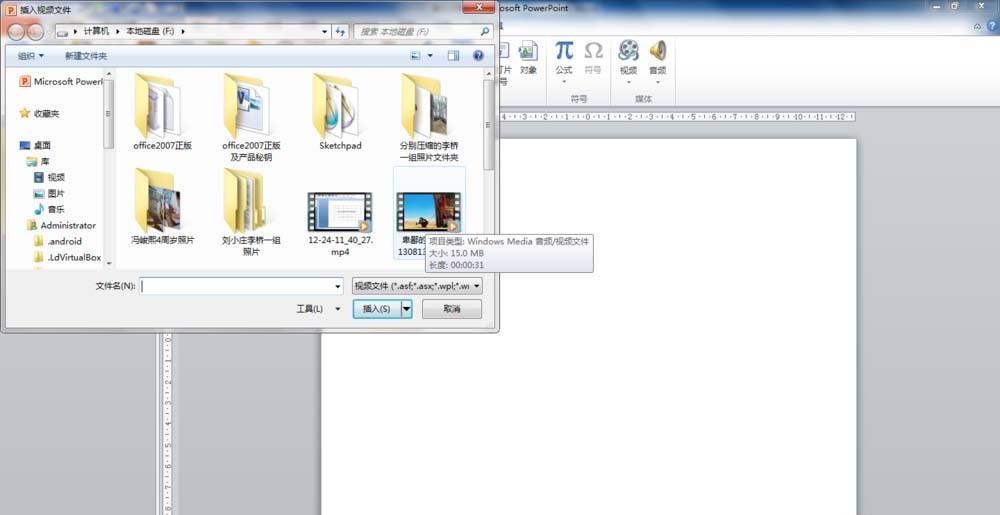The height and width of the screenshot is (515, 1000).
Task: Click the 新建文件夹 button
Action: click(86, 56)
